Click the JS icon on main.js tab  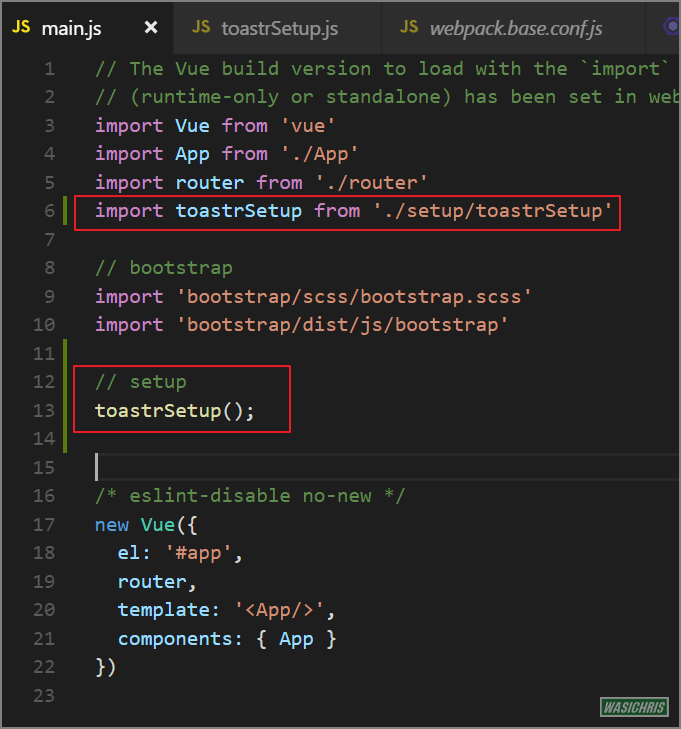21,28
